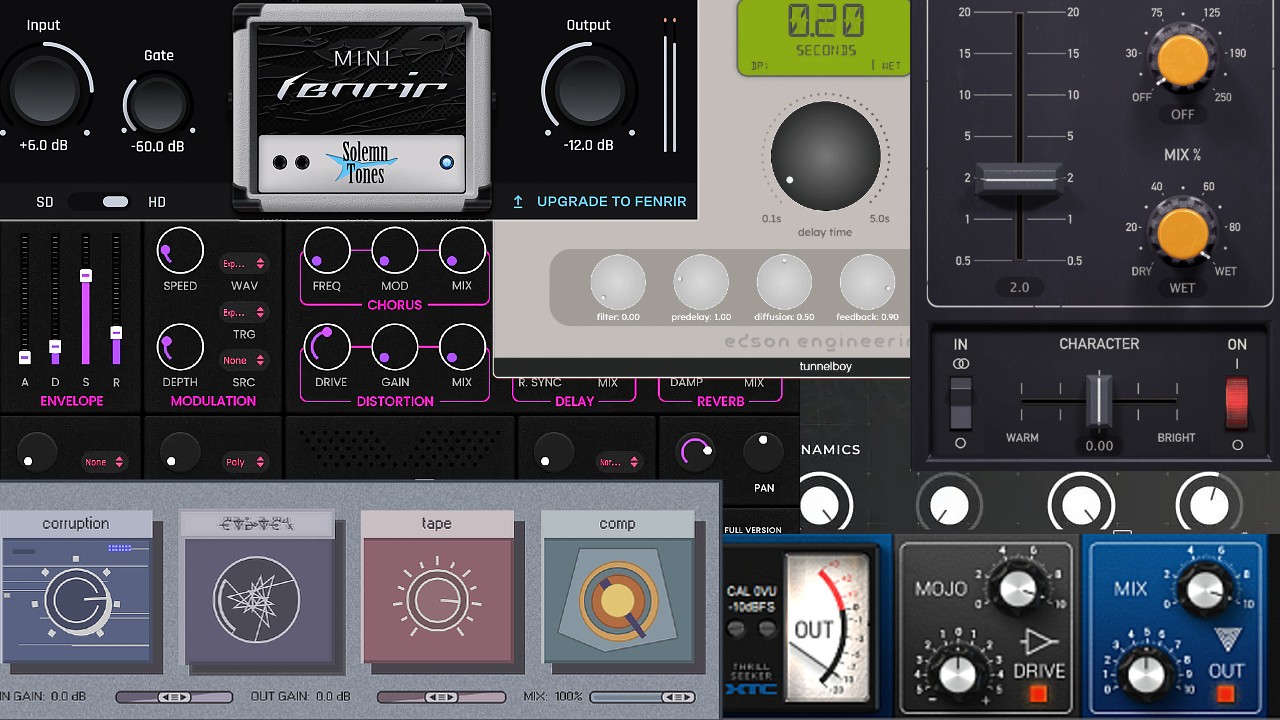Click the amplifier triangle icon above DRIVE

(x=1040, y=640)
